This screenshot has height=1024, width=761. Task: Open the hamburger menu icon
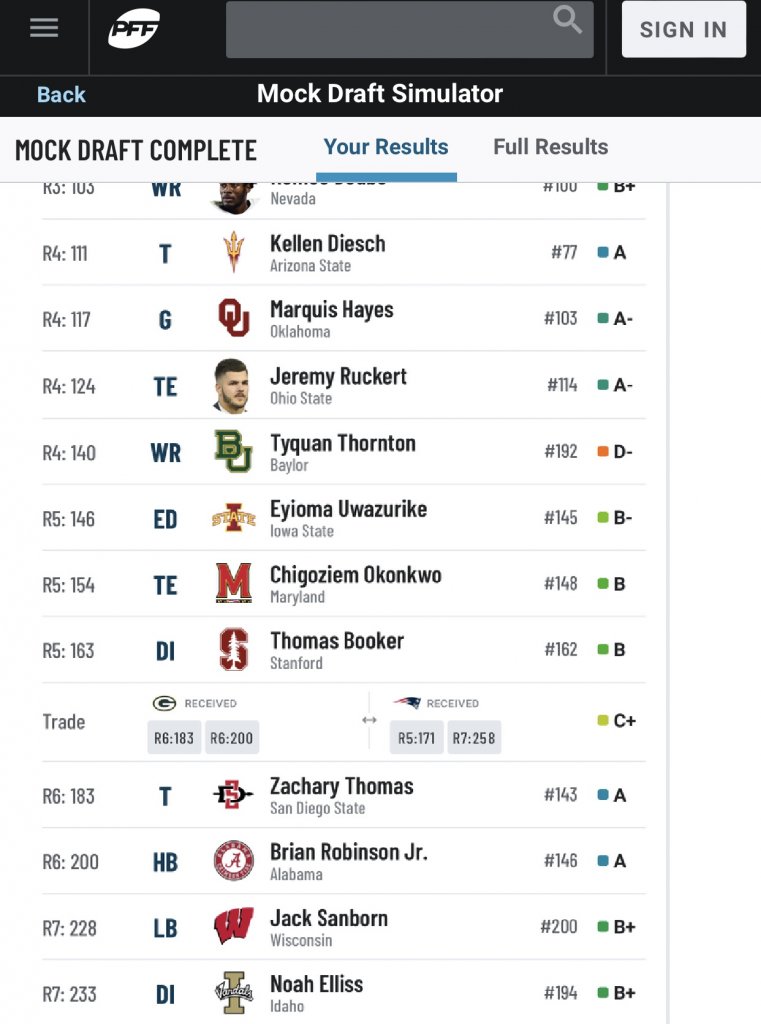pyautogui.click(x=44, y=27)
